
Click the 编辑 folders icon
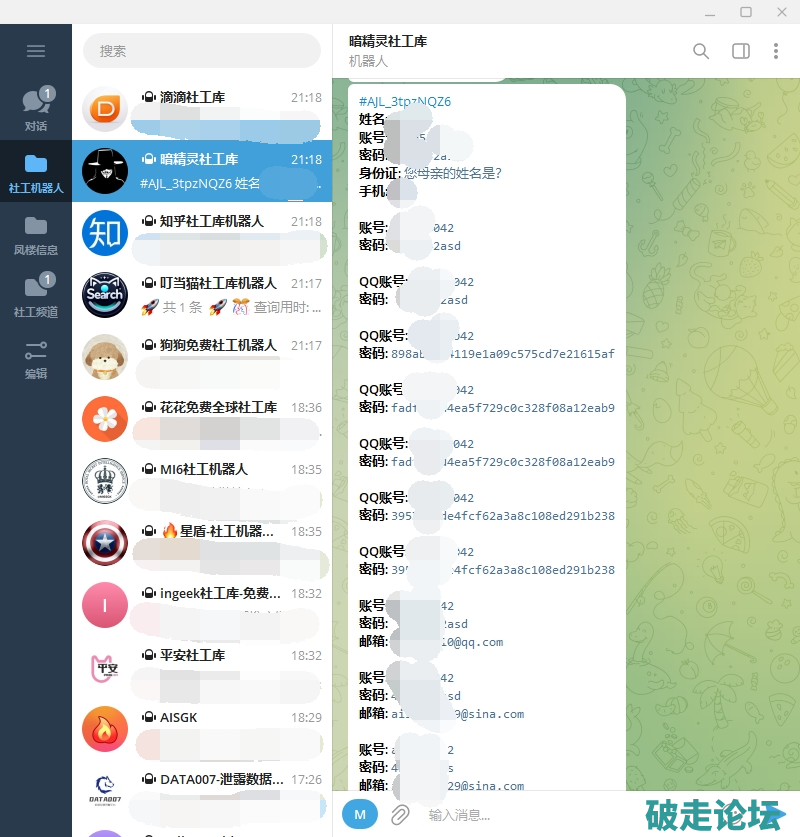click(36, 358)
